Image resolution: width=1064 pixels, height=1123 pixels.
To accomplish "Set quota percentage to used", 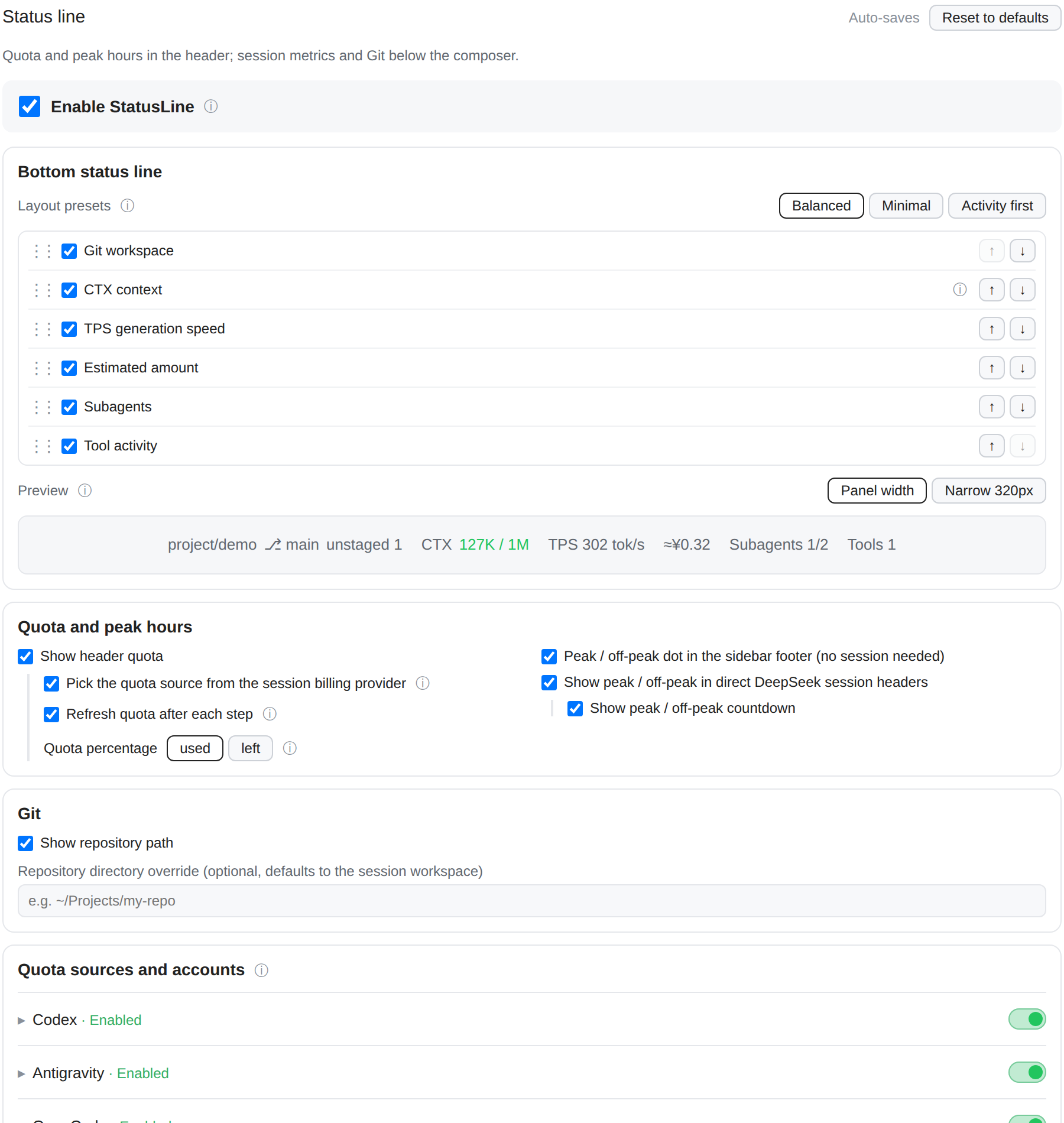I will pyautogui.click(x=195, y=748).
